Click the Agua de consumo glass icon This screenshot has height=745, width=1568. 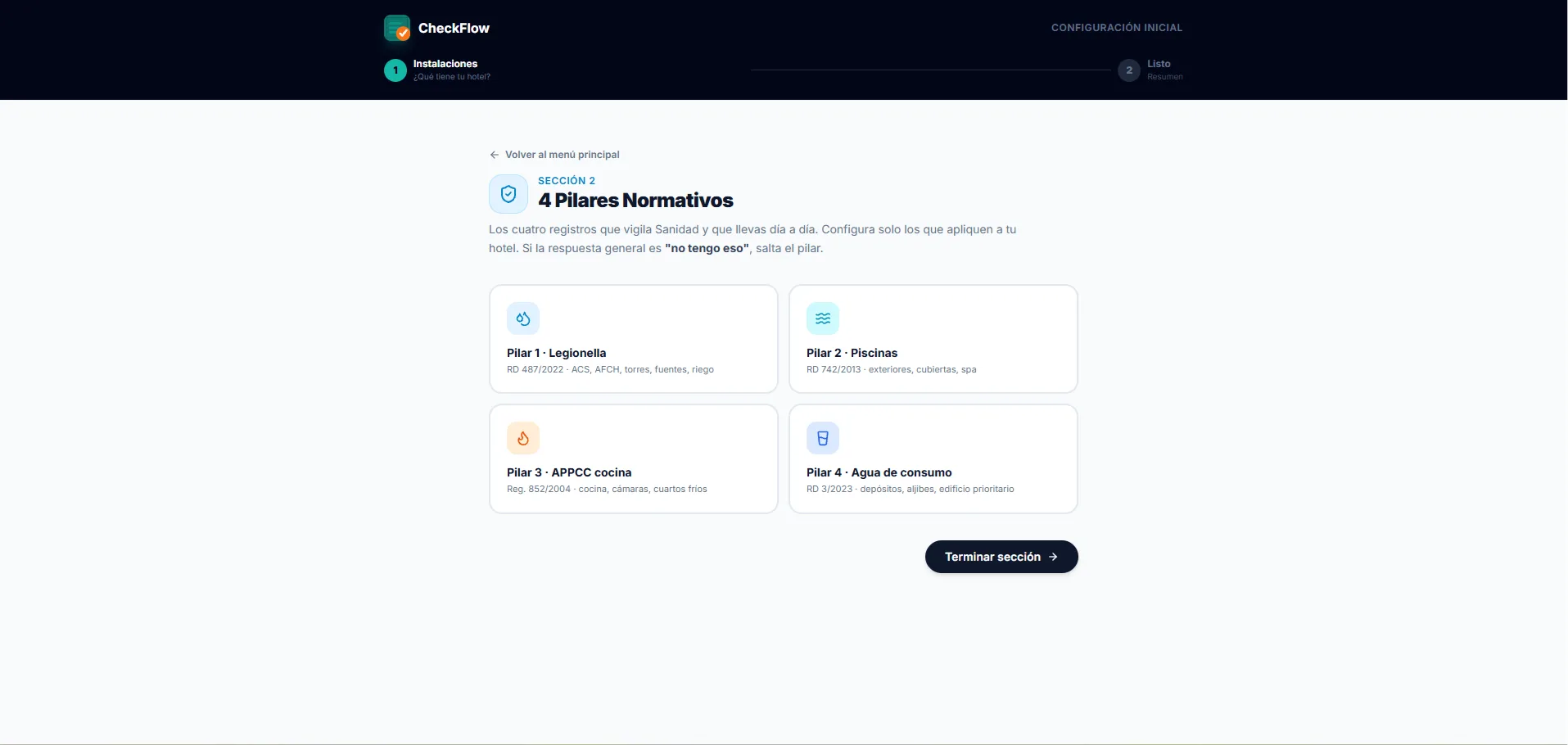823,438
